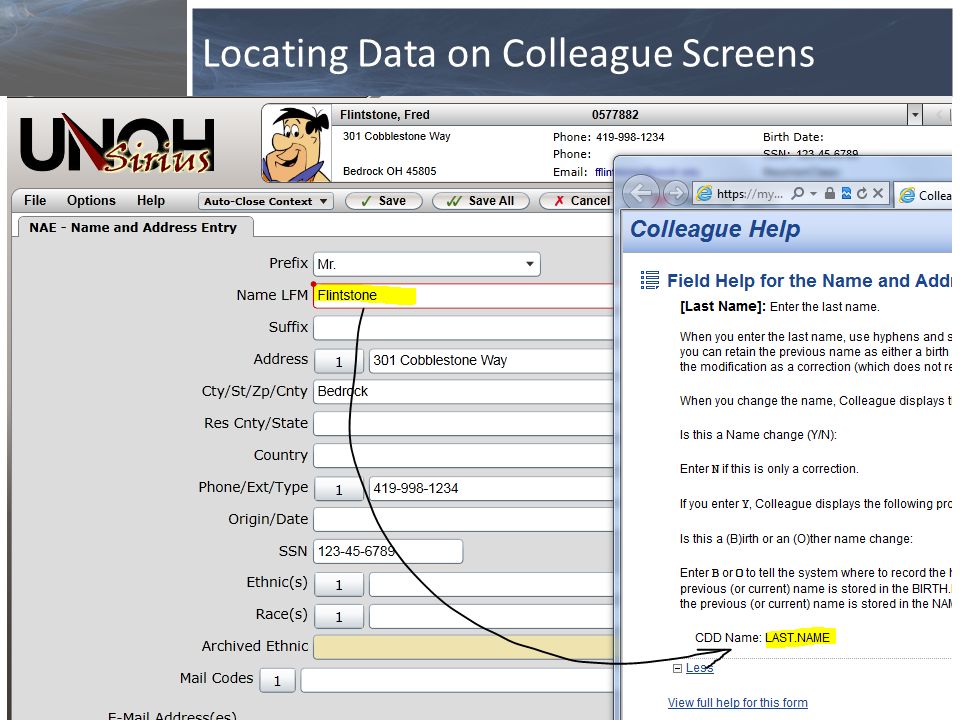
Task: Open the File menu
Action: pos(35,200)
